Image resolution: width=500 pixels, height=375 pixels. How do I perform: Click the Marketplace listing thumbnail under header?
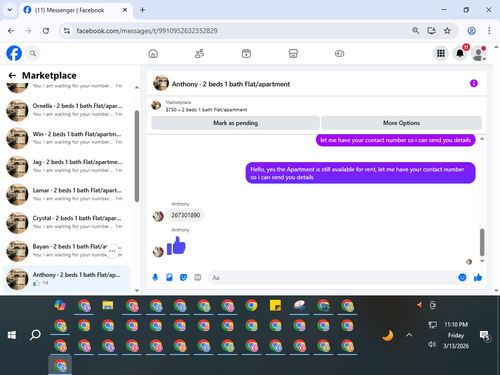tap(156, 105)
